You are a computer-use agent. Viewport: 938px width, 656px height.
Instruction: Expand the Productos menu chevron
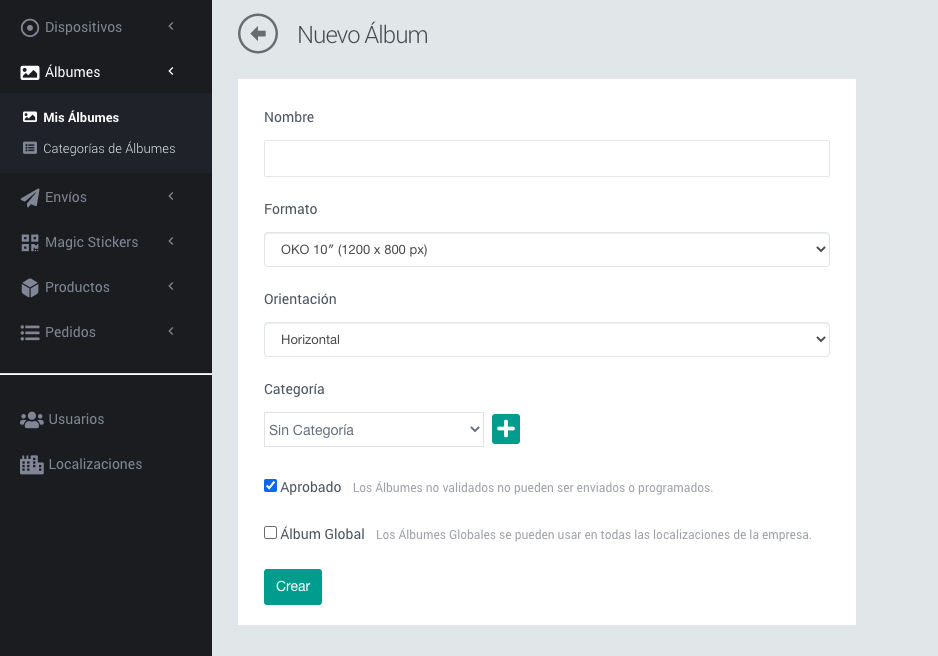click(171, 286)
